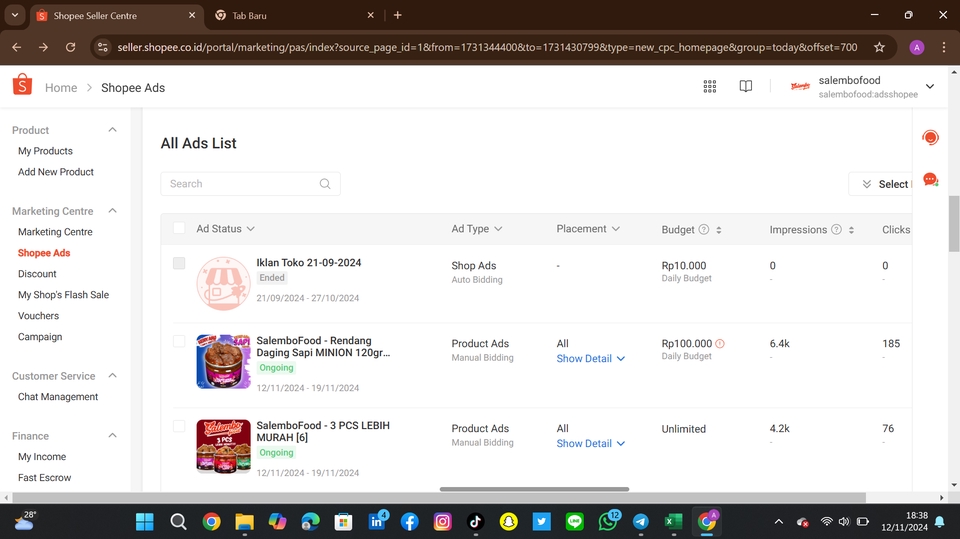The width and height of the screenshot is (960, 539).
Task: Open the apps grid icon in header
Action: [x=710, y=86]
